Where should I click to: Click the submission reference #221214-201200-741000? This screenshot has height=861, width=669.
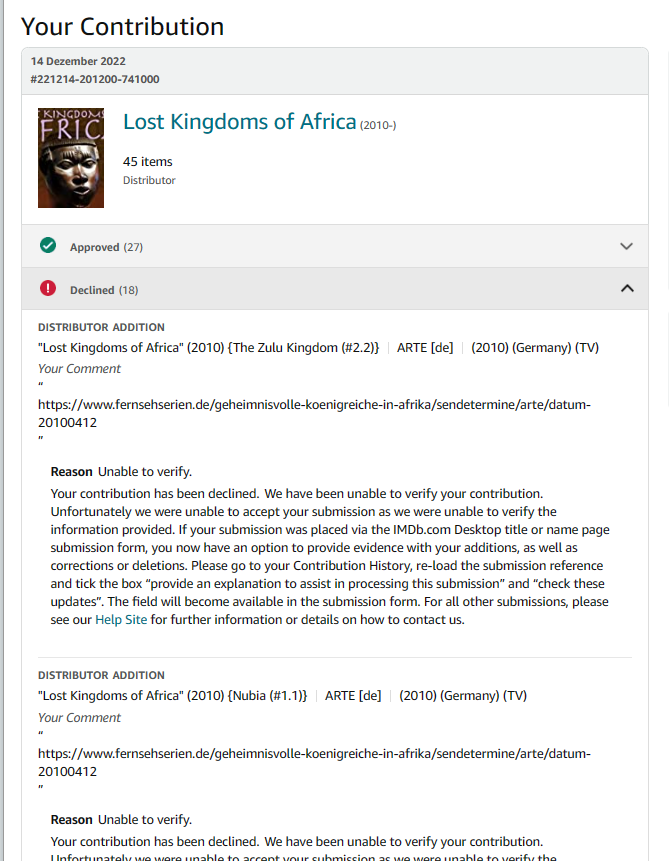[x=95, y=79]
